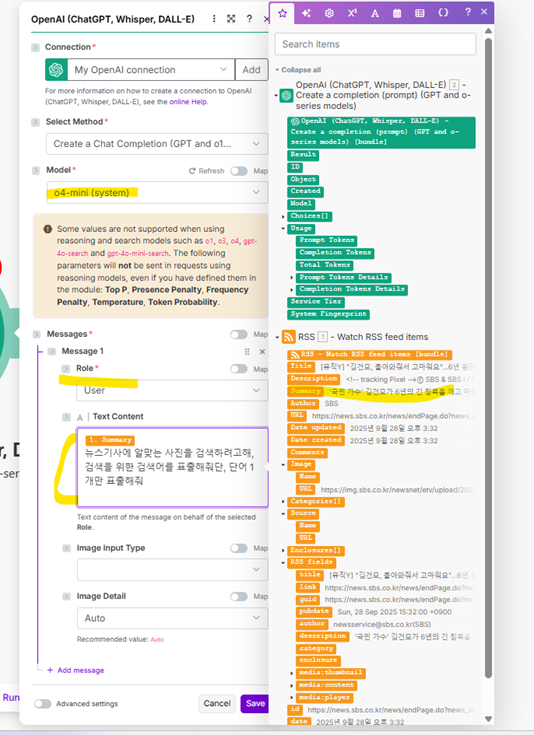Expand the Choices[] tree item
This screenshot has width=534, height=735.
[283, 217]
